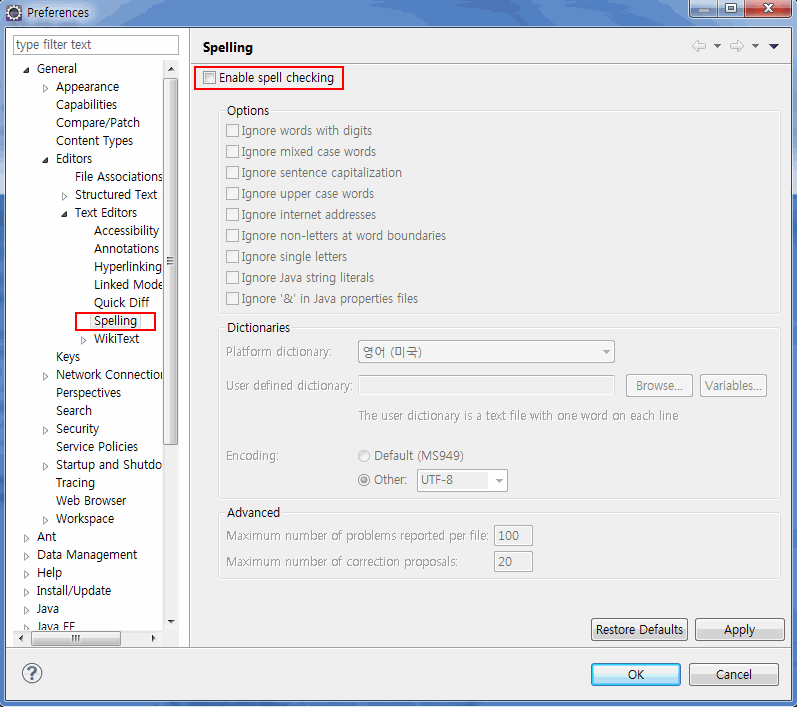Confirm with the OK button

(635, 674)
